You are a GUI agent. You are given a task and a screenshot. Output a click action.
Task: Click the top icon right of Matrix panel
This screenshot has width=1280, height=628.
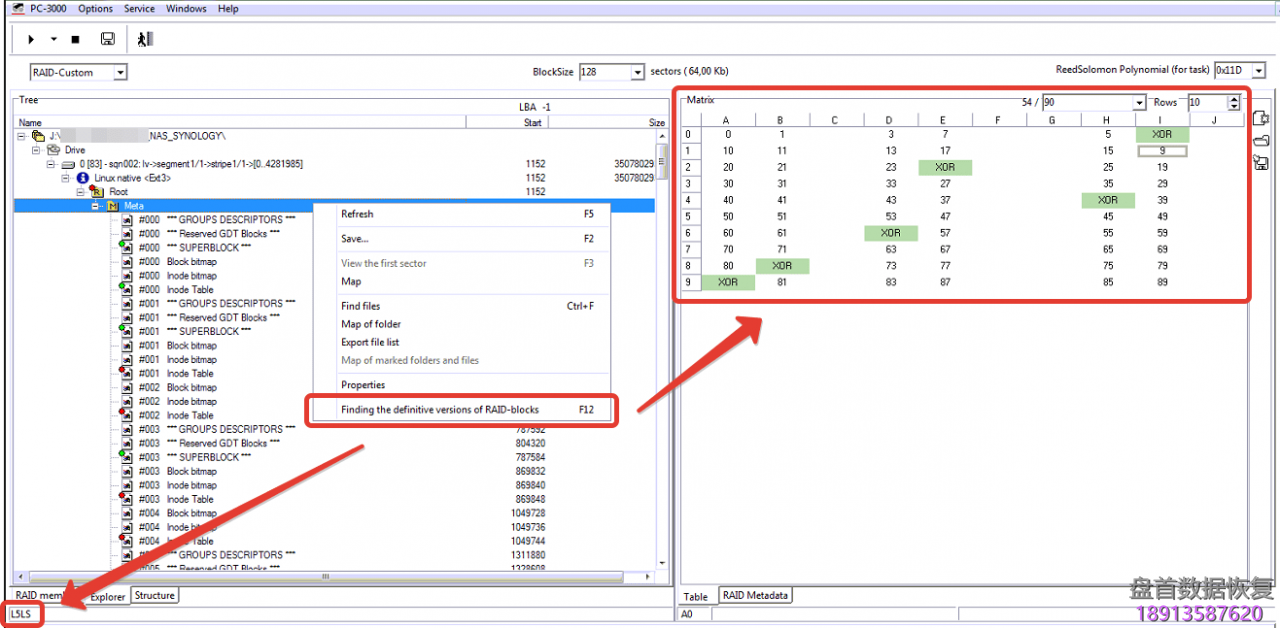point(1261,119)
